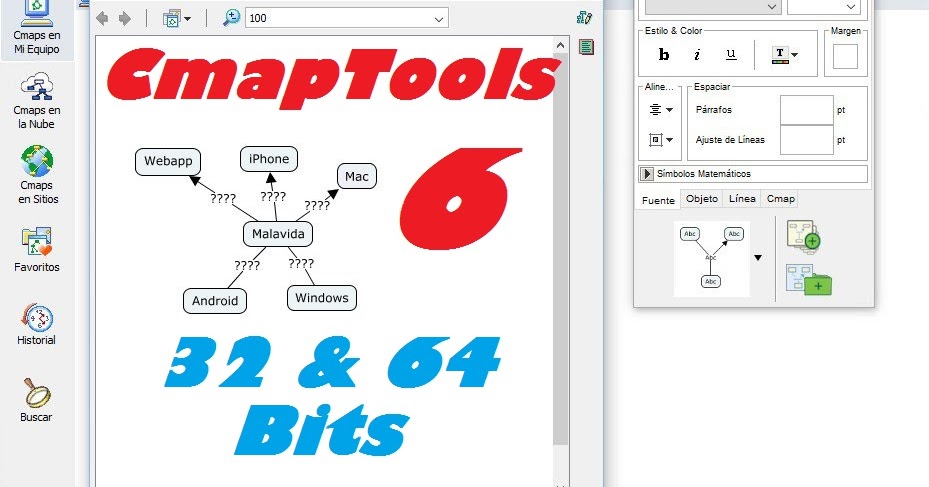Select the Malavida concept node
The width and height of the screenshot is (929, 487).
tap(278, 234)
